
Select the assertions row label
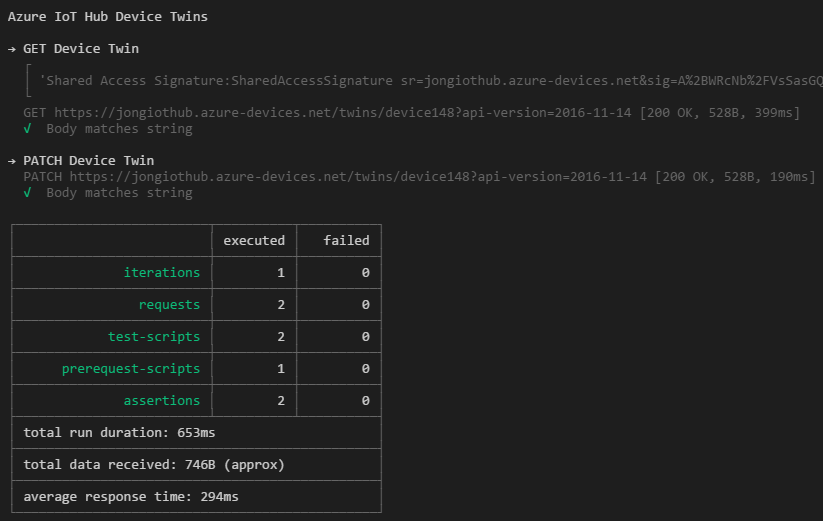click(x=162, y=401)
